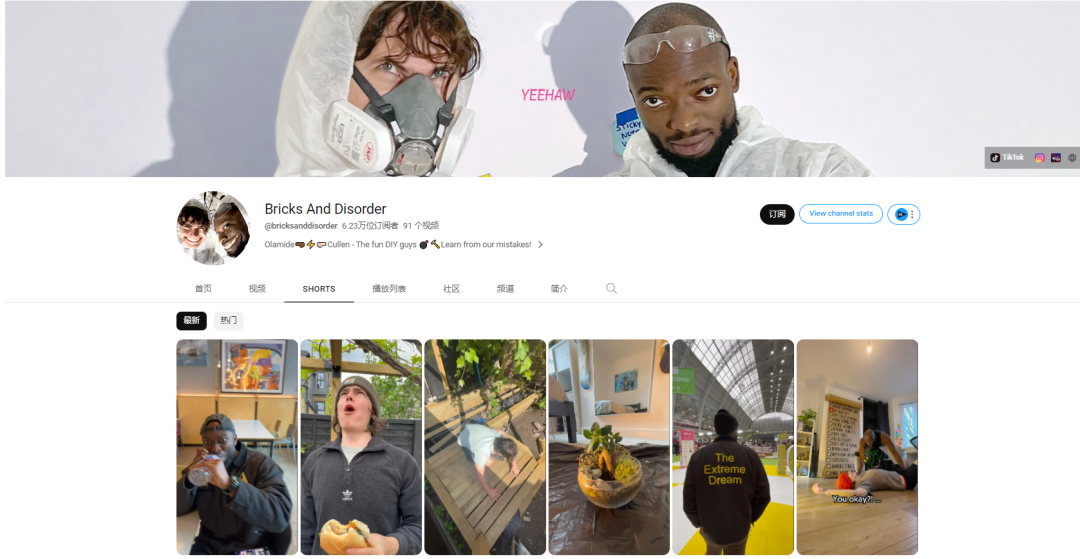
Task: Open the short captioned You okay?!
Action: click(857, 447)
